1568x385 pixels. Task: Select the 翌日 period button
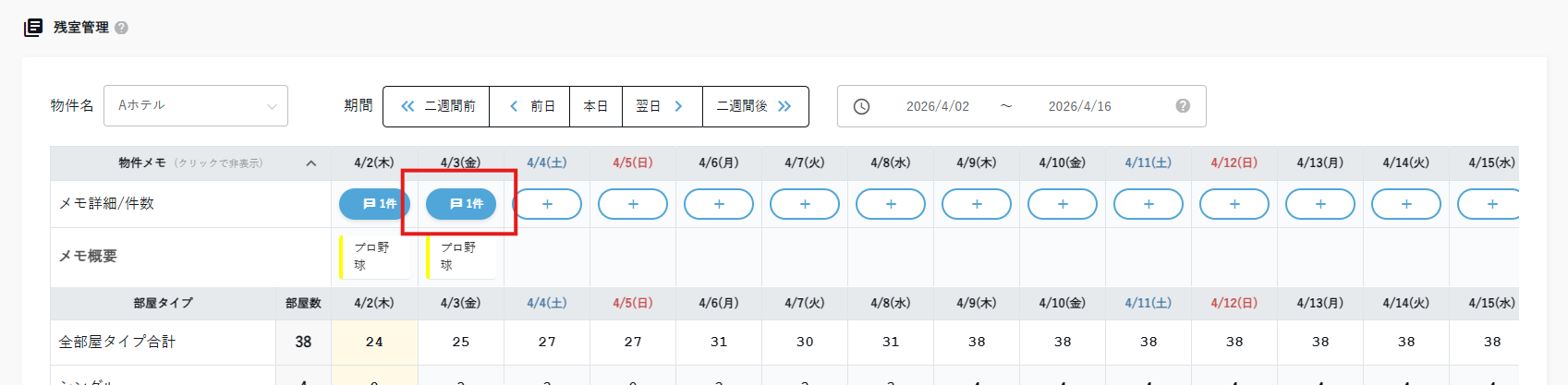click(661, 106)
